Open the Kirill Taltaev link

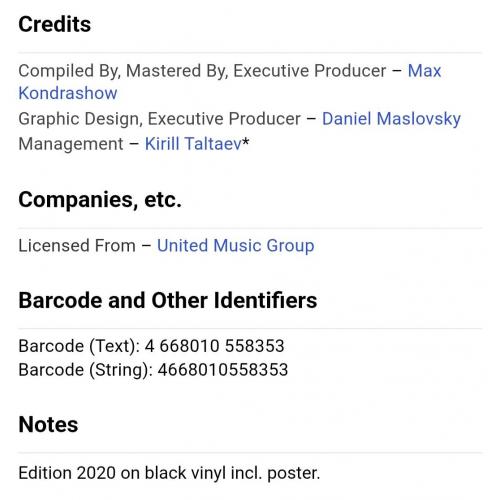(193, 144)
